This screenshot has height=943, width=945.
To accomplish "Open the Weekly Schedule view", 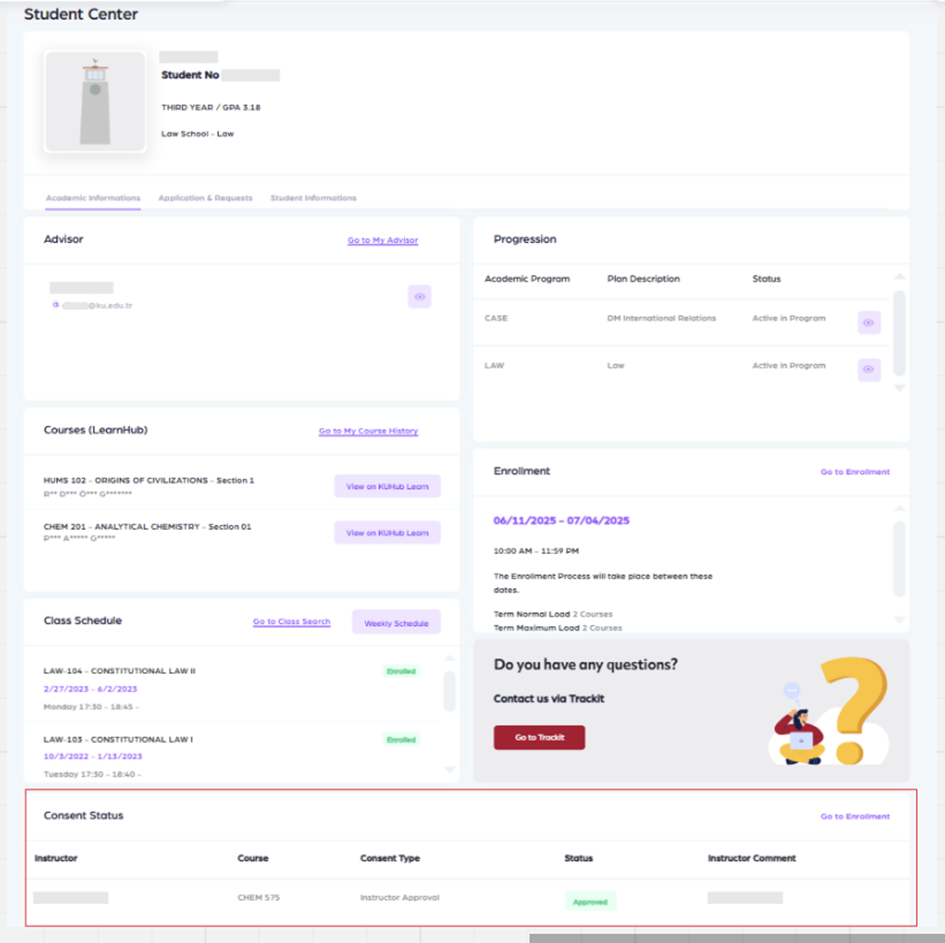I will click(396, 623).
